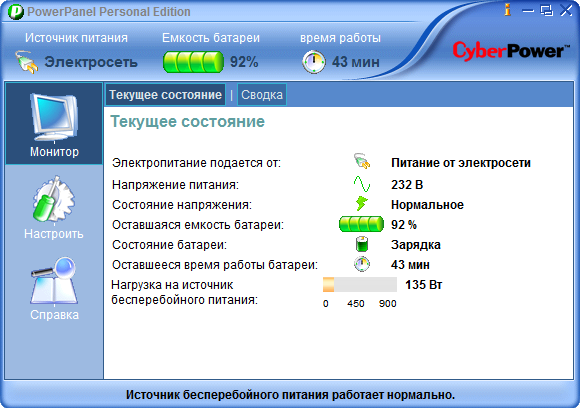Image resolution: width=580 pixels, height=408 pixels.
Task: Click the CyberPower logo
Action: click(x=509, y=51)
